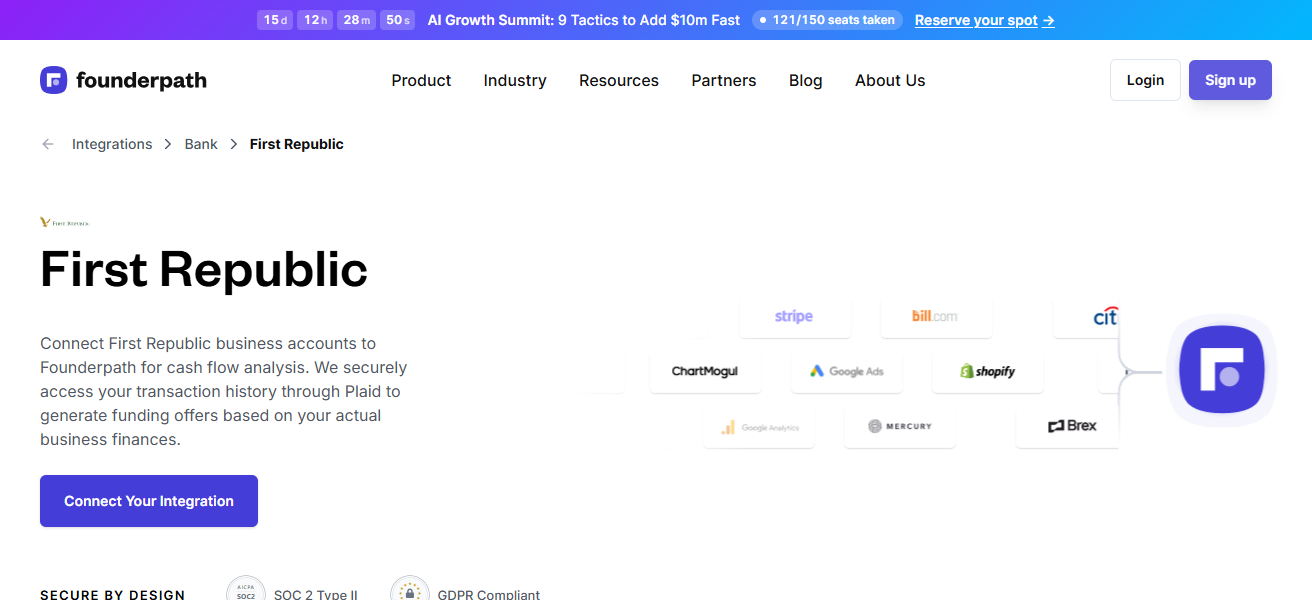Select the ChartMogul integration card

(x=705, y=371)
